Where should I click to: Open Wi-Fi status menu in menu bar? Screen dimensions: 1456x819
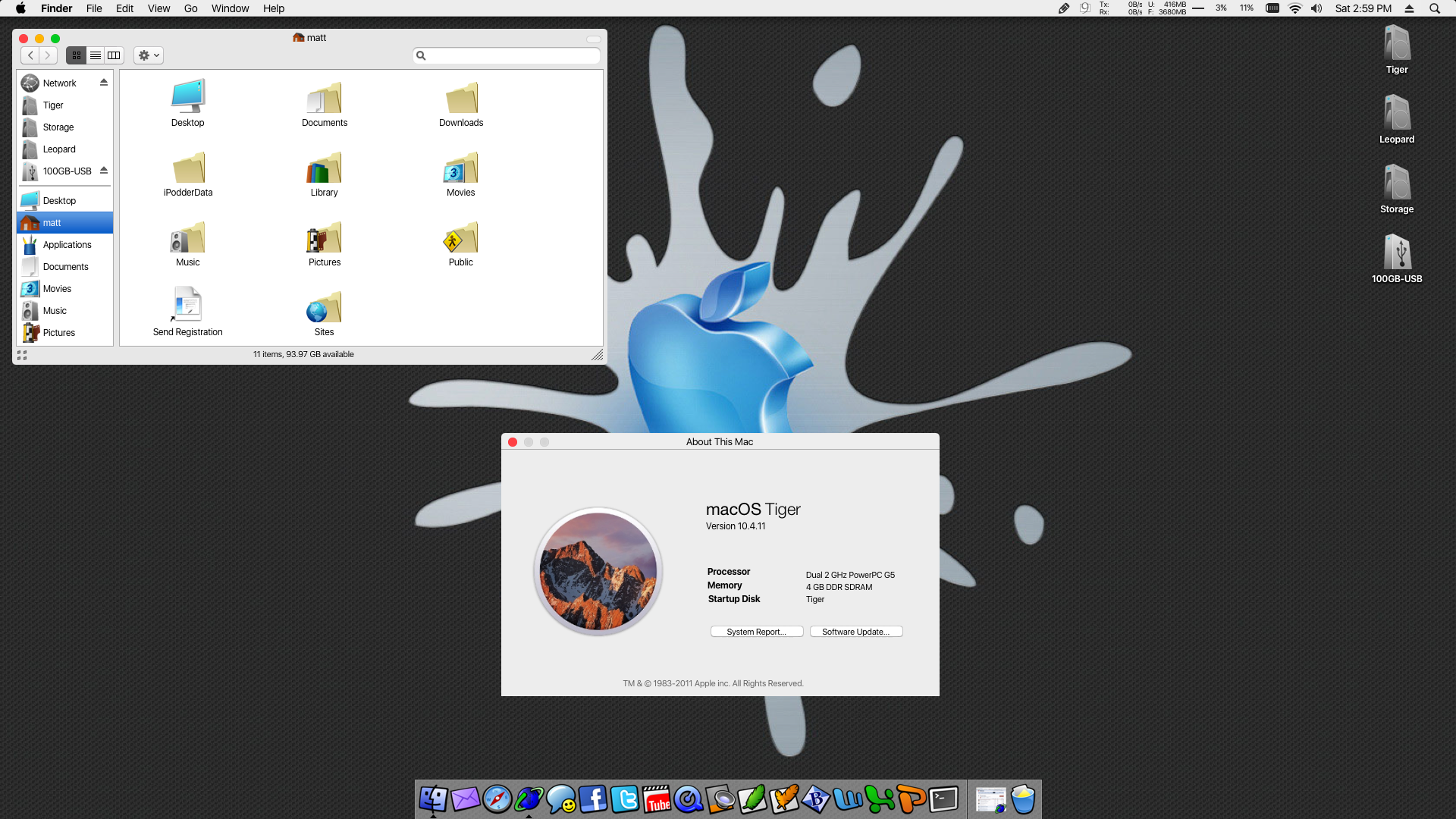pyautogui.click(x=1295, y=8)
